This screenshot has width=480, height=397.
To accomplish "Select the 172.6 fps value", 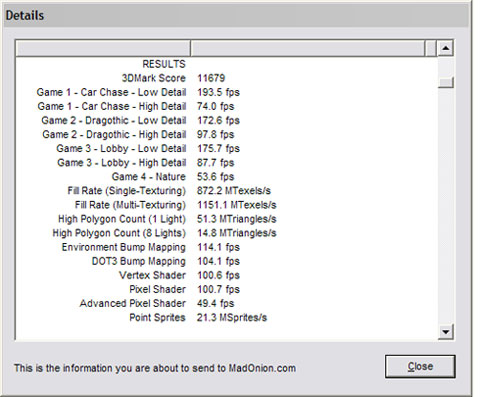I will 218,120.
